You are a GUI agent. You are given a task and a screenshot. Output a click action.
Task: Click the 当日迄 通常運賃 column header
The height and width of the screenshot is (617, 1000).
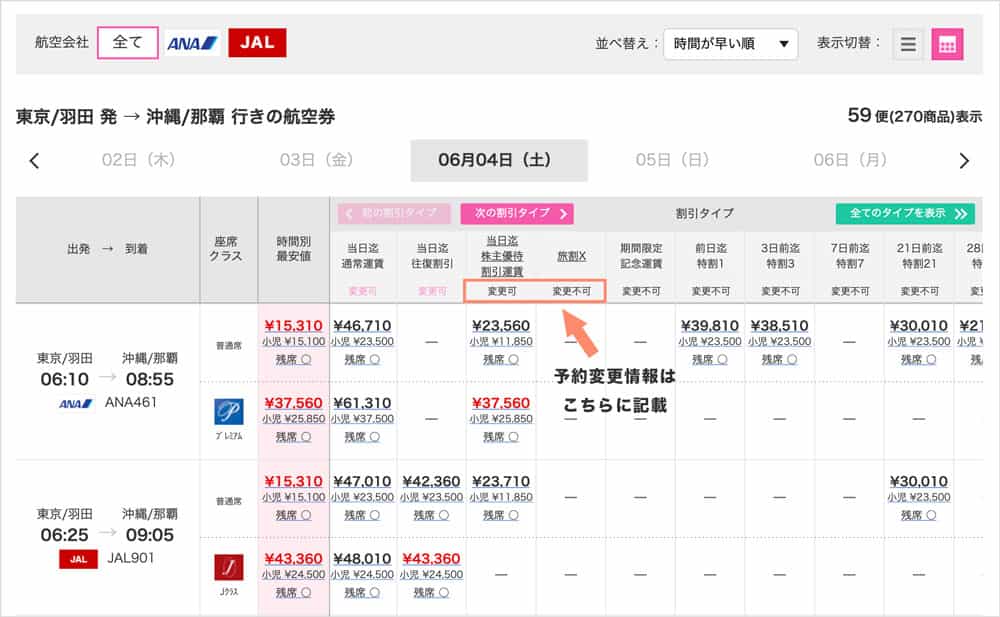click(x=362, y=256)
